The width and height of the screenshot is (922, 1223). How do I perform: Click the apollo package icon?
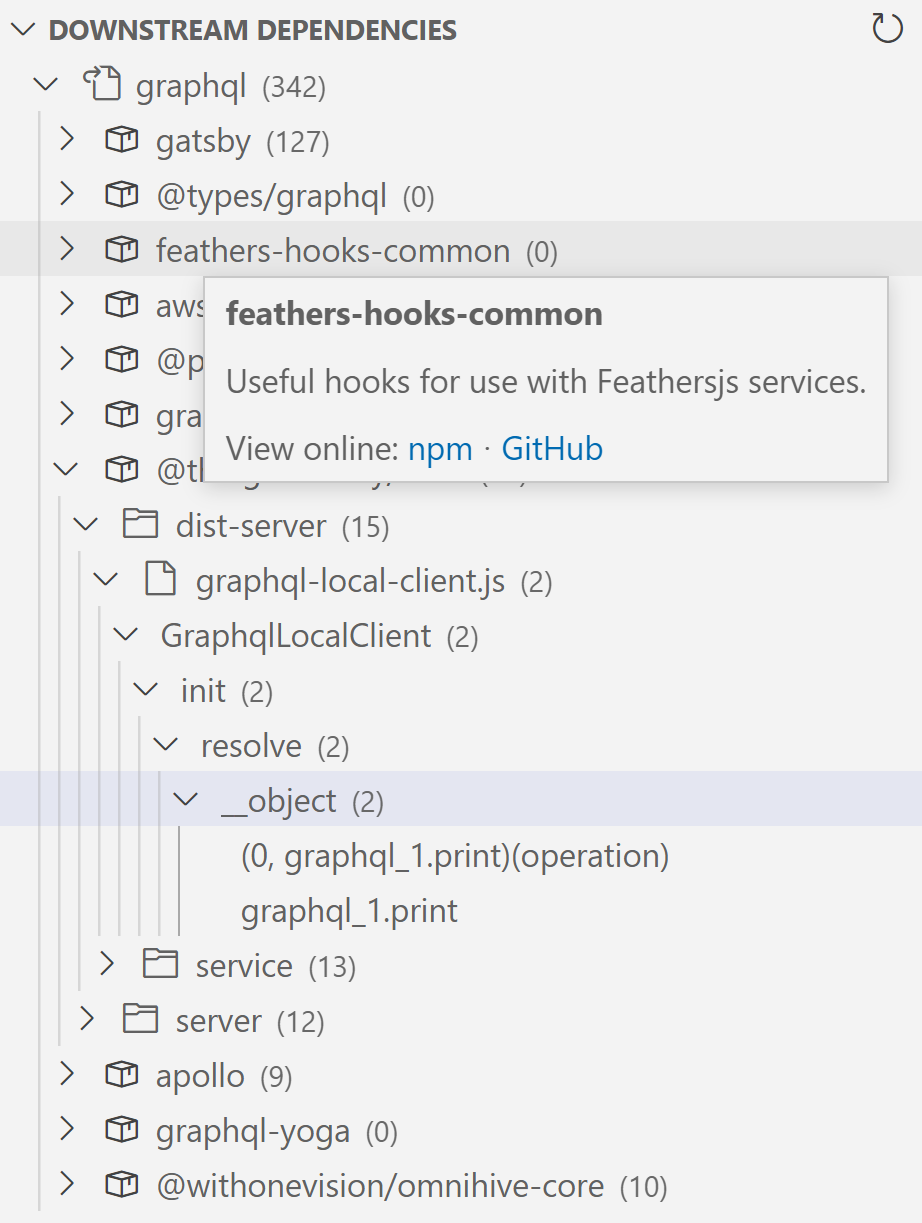point(121,1075)
